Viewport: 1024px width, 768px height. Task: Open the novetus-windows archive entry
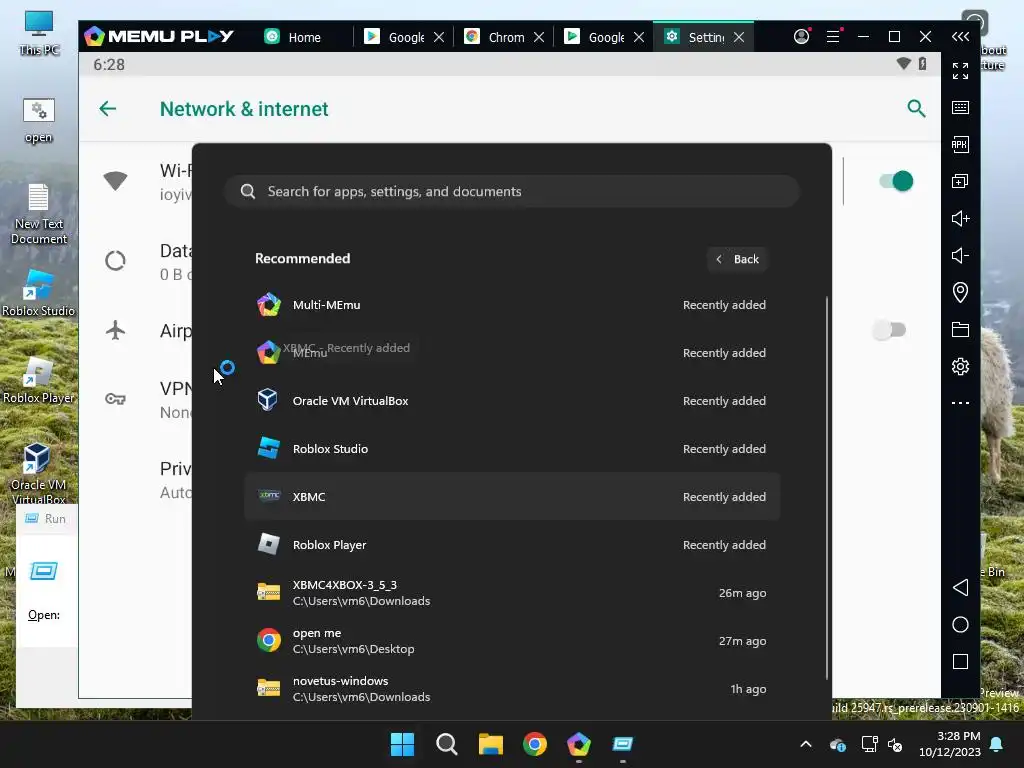click(x=512, y=688)
